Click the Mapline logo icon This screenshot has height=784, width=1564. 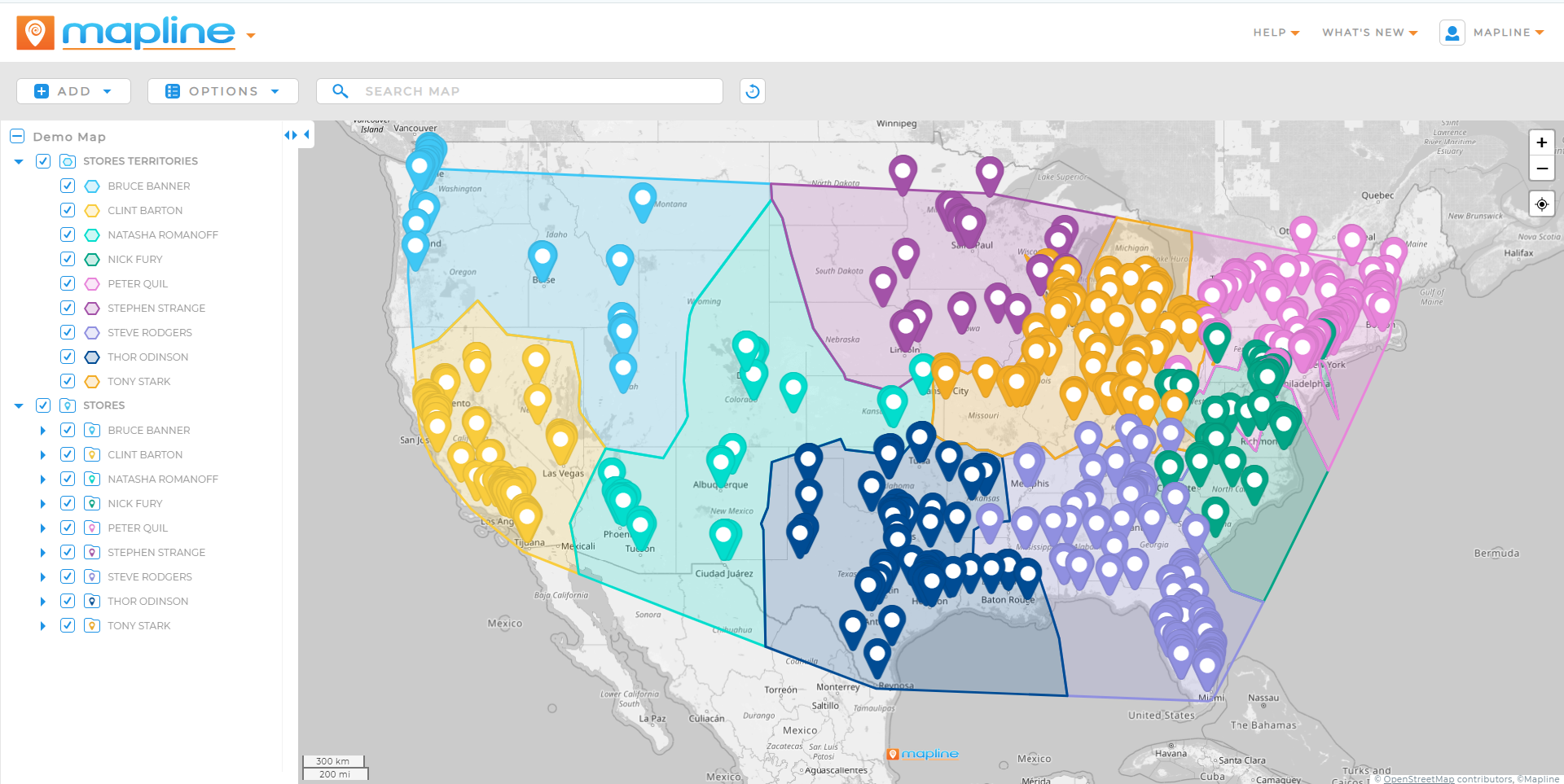pos(35,33)
